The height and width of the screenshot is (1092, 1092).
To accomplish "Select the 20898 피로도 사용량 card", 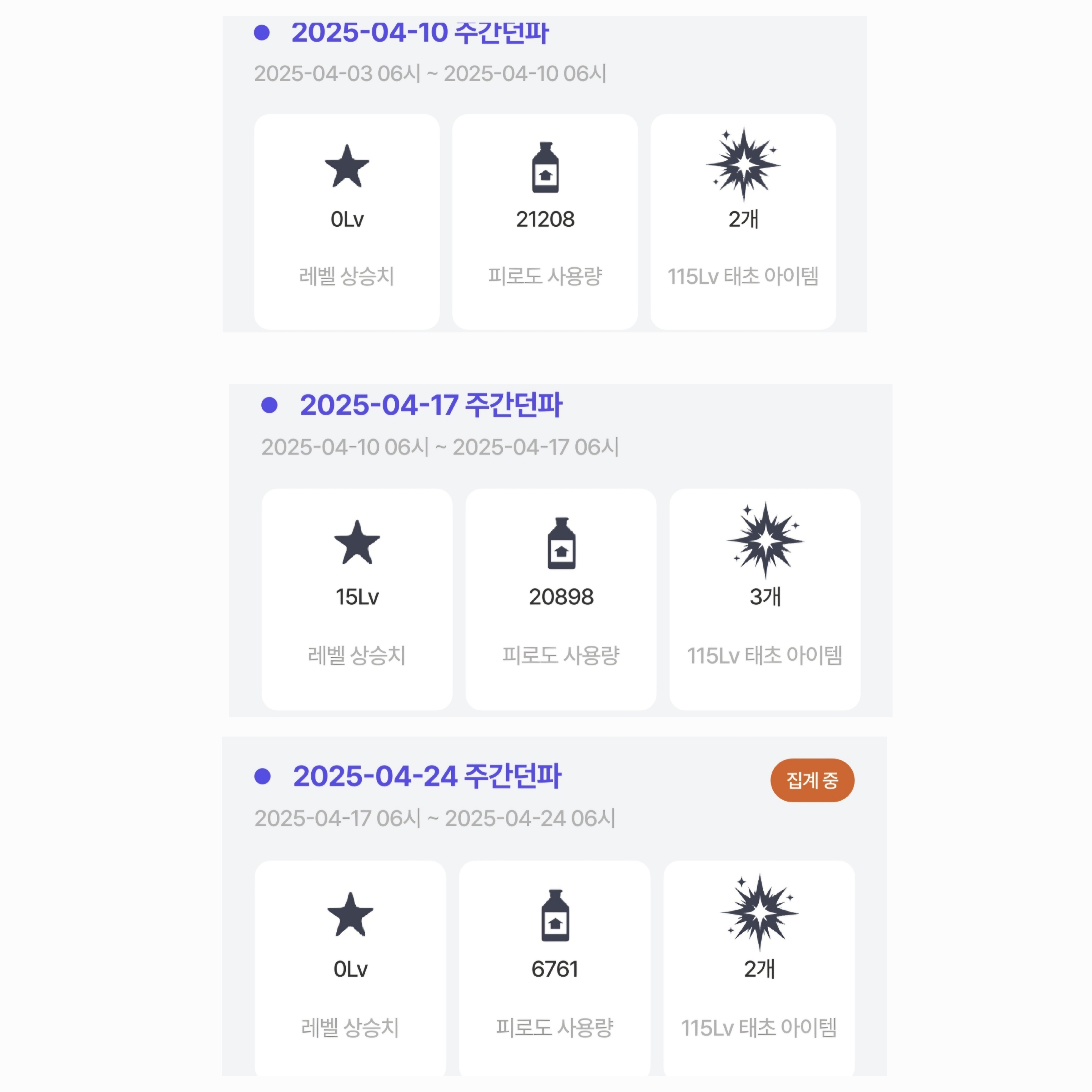I will point(561,599).
